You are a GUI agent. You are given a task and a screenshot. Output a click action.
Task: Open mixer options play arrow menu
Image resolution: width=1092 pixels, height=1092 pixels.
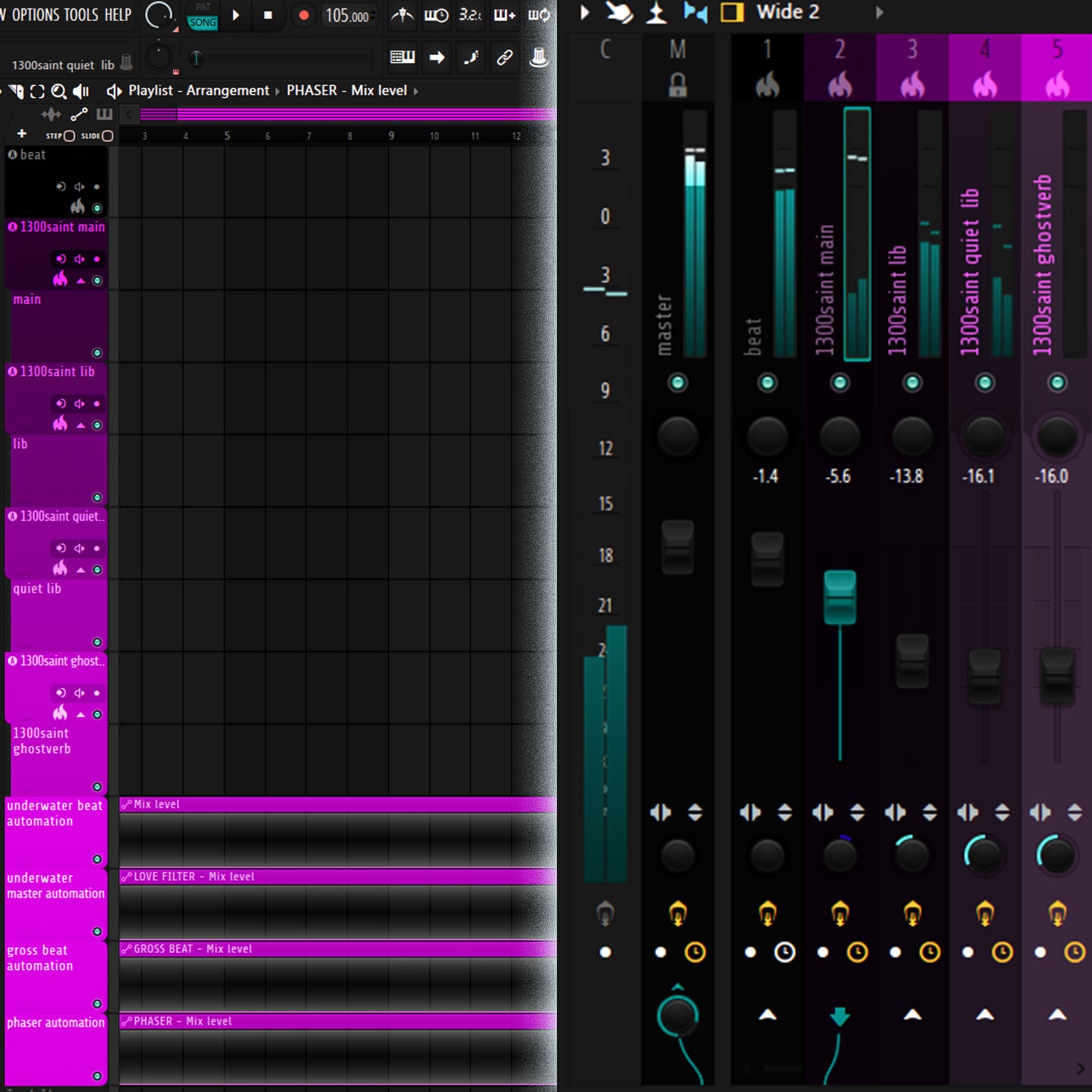click(584, 13)
